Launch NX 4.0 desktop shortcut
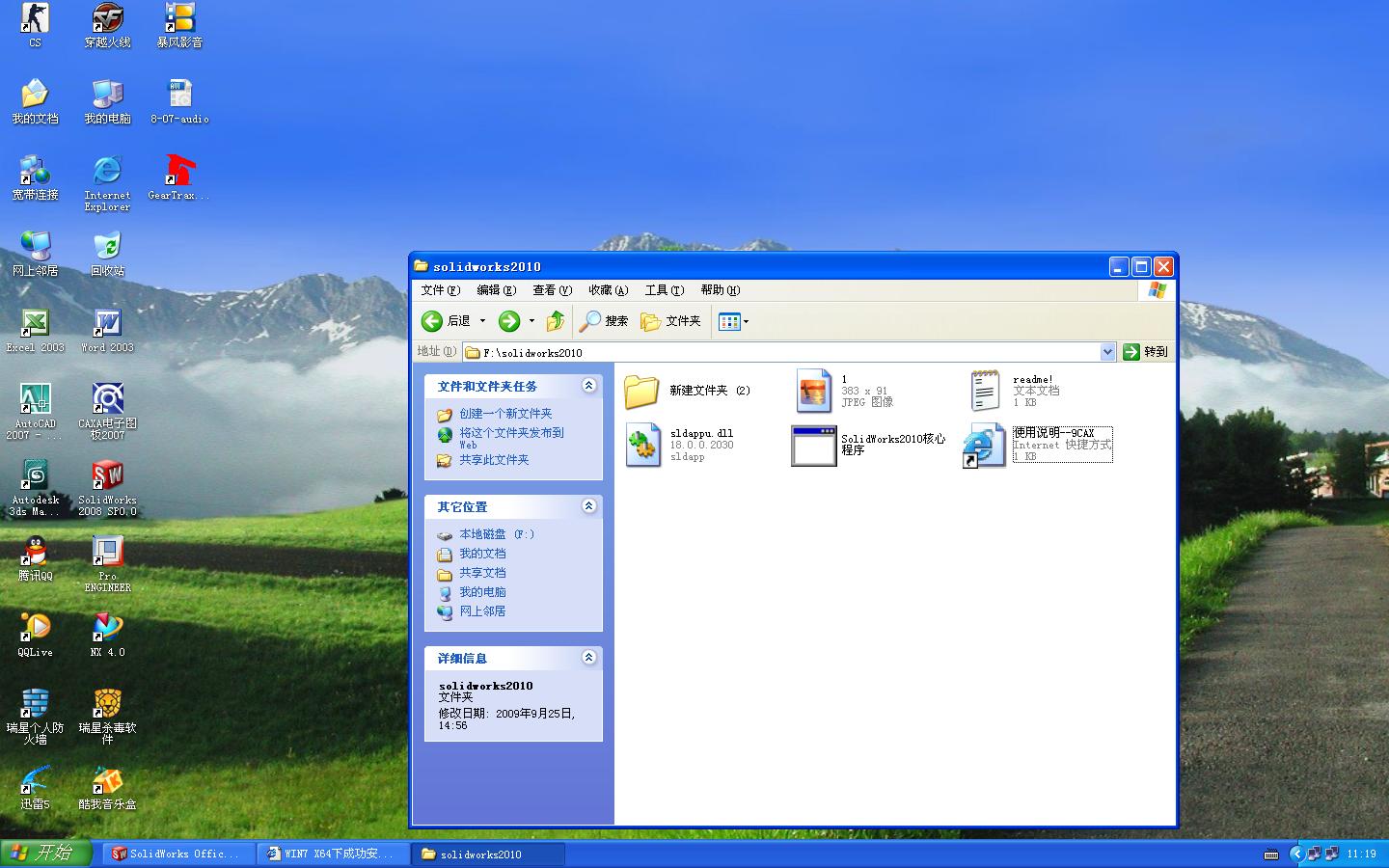1389x868 pixels. click(x=107, y=635)
